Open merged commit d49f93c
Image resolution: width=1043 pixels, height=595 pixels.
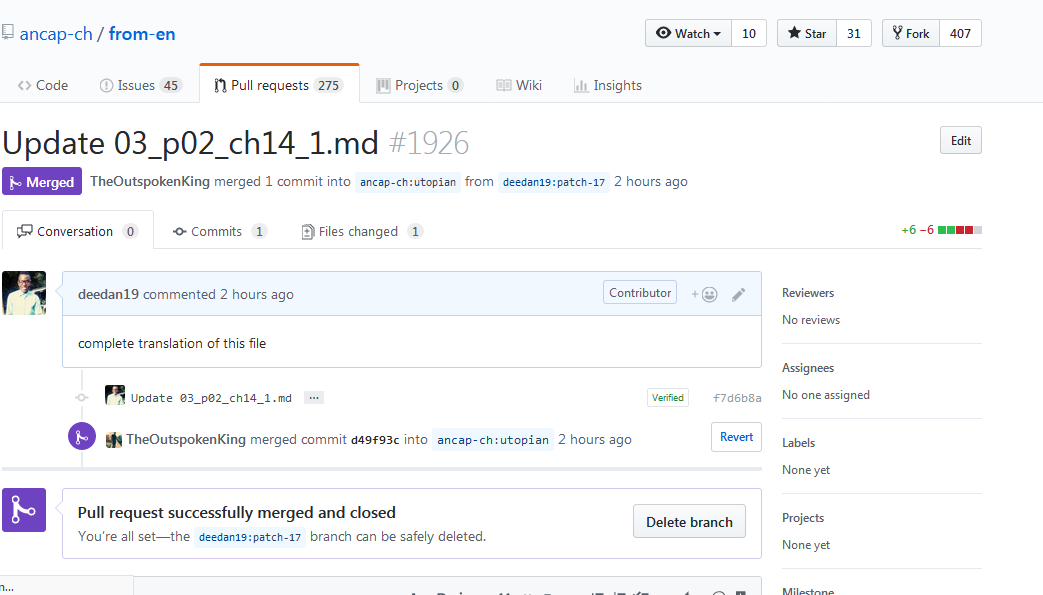point(375,440)
